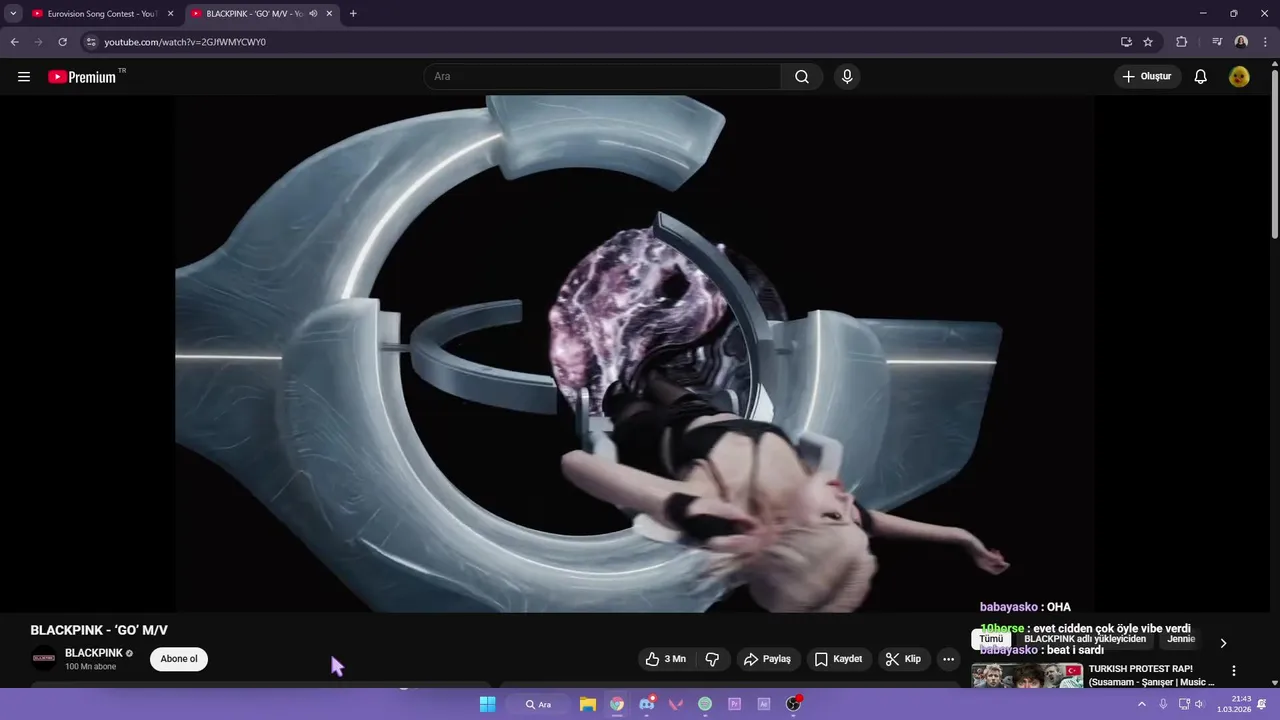Click the Paylaş share button
The height and width of the screenshot is (720, 1280).
point(767,659)
